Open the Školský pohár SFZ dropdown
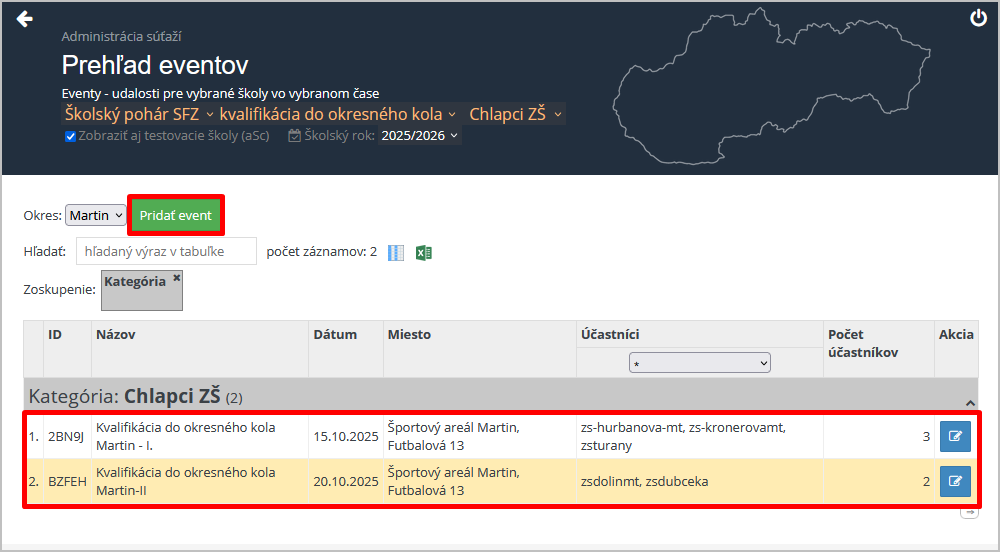 [x=140, y=114]
